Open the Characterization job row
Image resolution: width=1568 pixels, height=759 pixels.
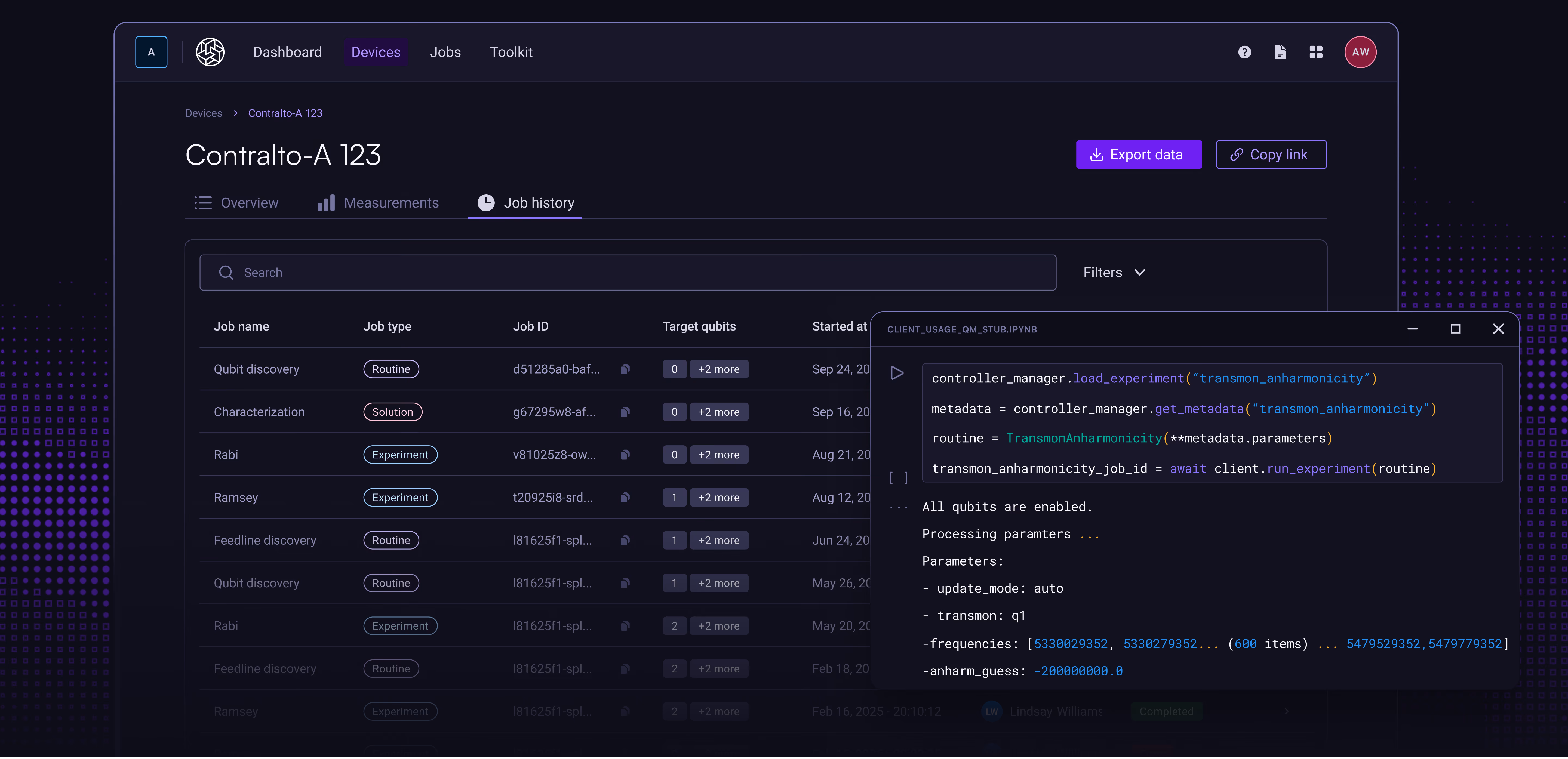536,412
